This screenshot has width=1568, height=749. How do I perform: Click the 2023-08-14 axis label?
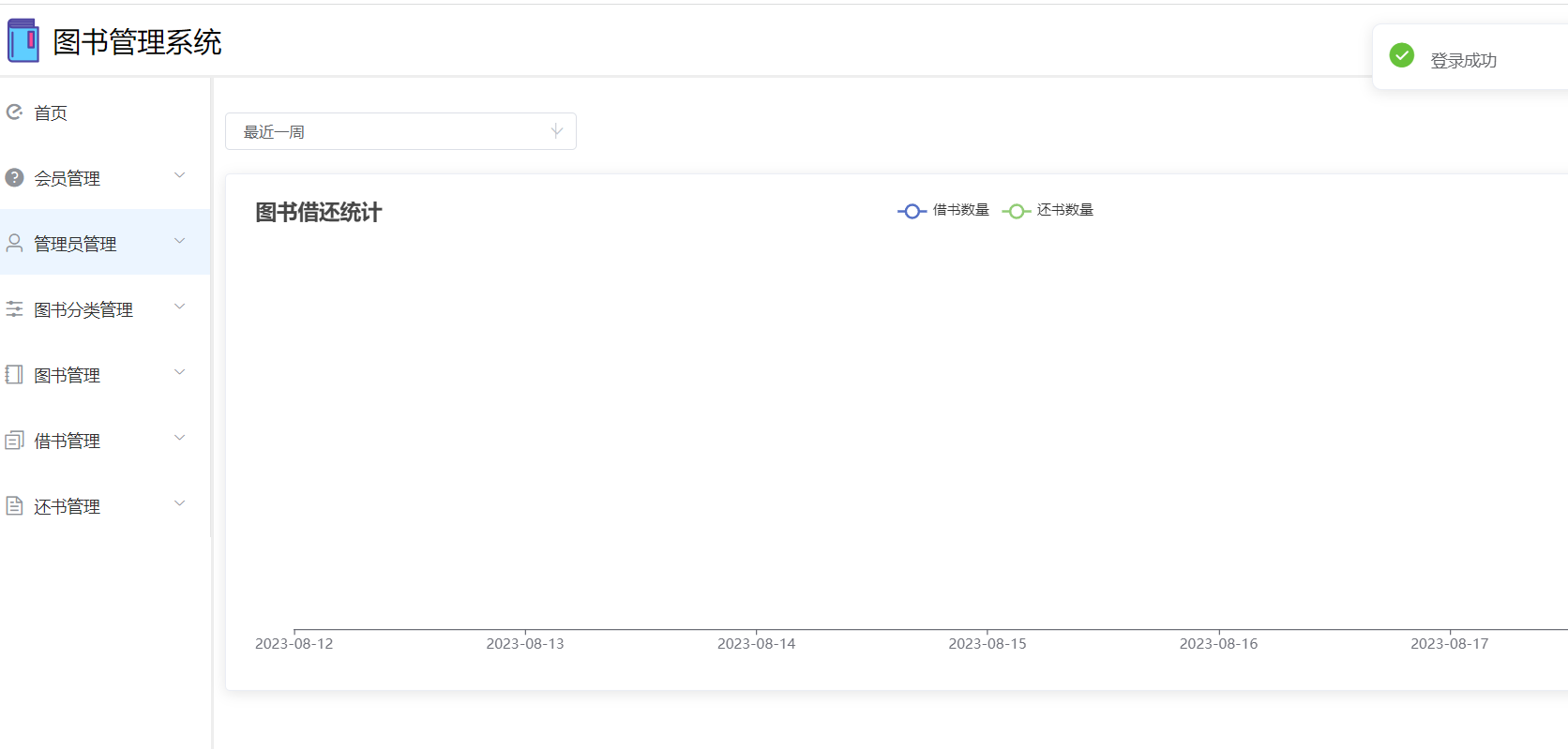(x=756, y=644)
